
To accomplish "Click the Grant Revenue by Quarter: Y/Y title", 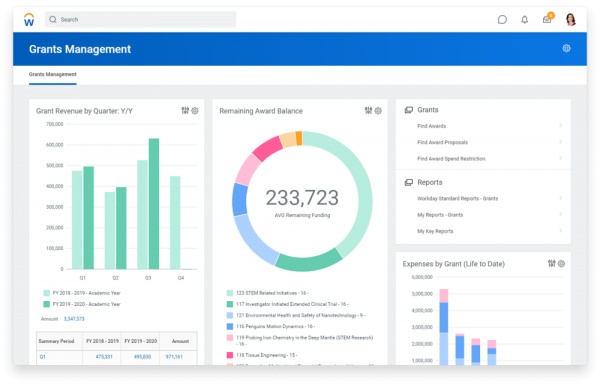I will pos(84,111).
